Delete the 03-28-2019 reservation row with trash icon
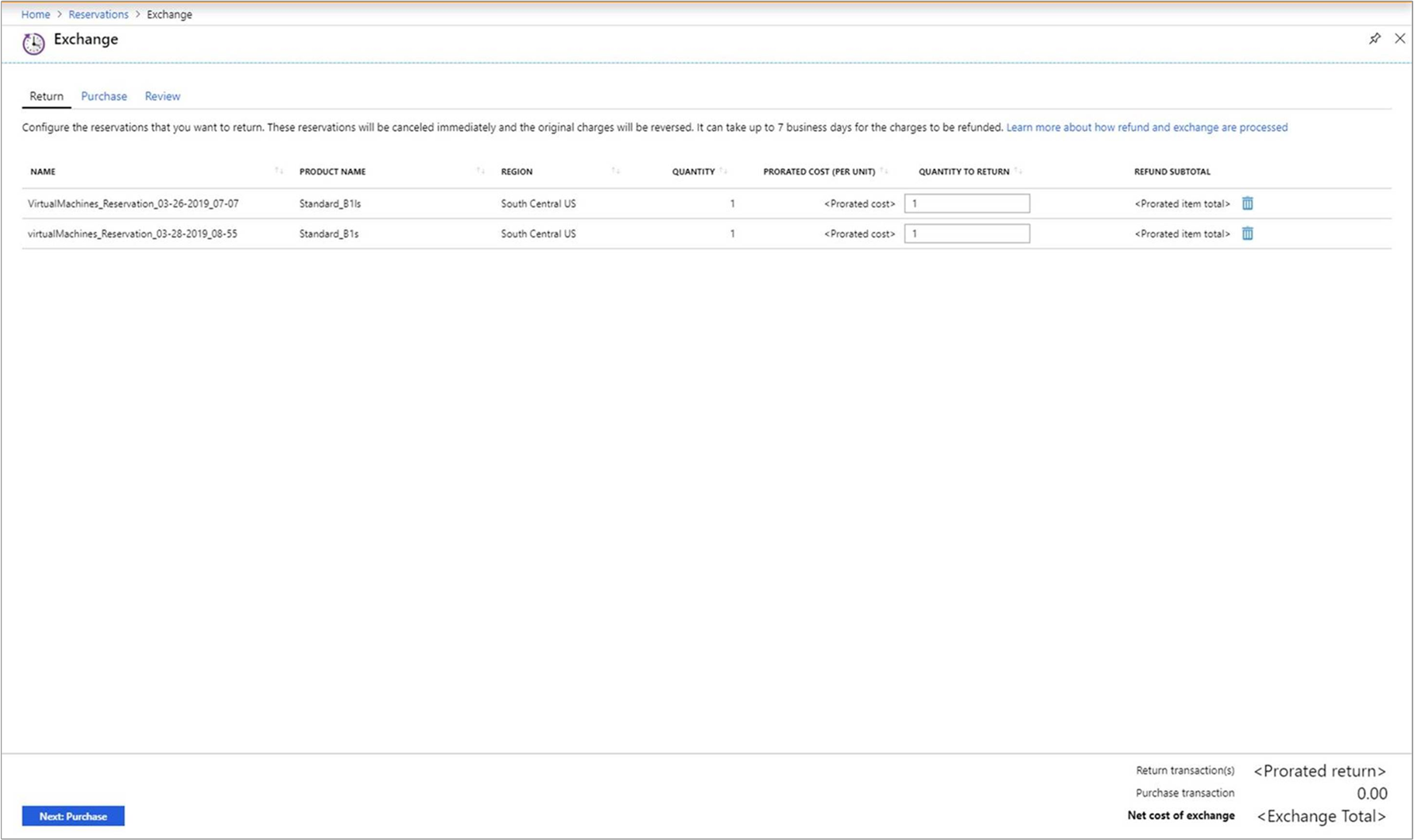The width and height of the screenshot is (1414, 840). [1247, 233]
